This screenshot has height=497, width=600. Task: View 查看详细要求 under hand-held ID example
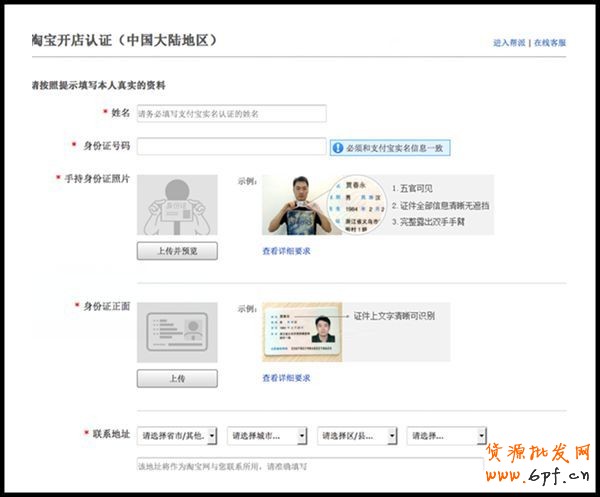(286, 251)
